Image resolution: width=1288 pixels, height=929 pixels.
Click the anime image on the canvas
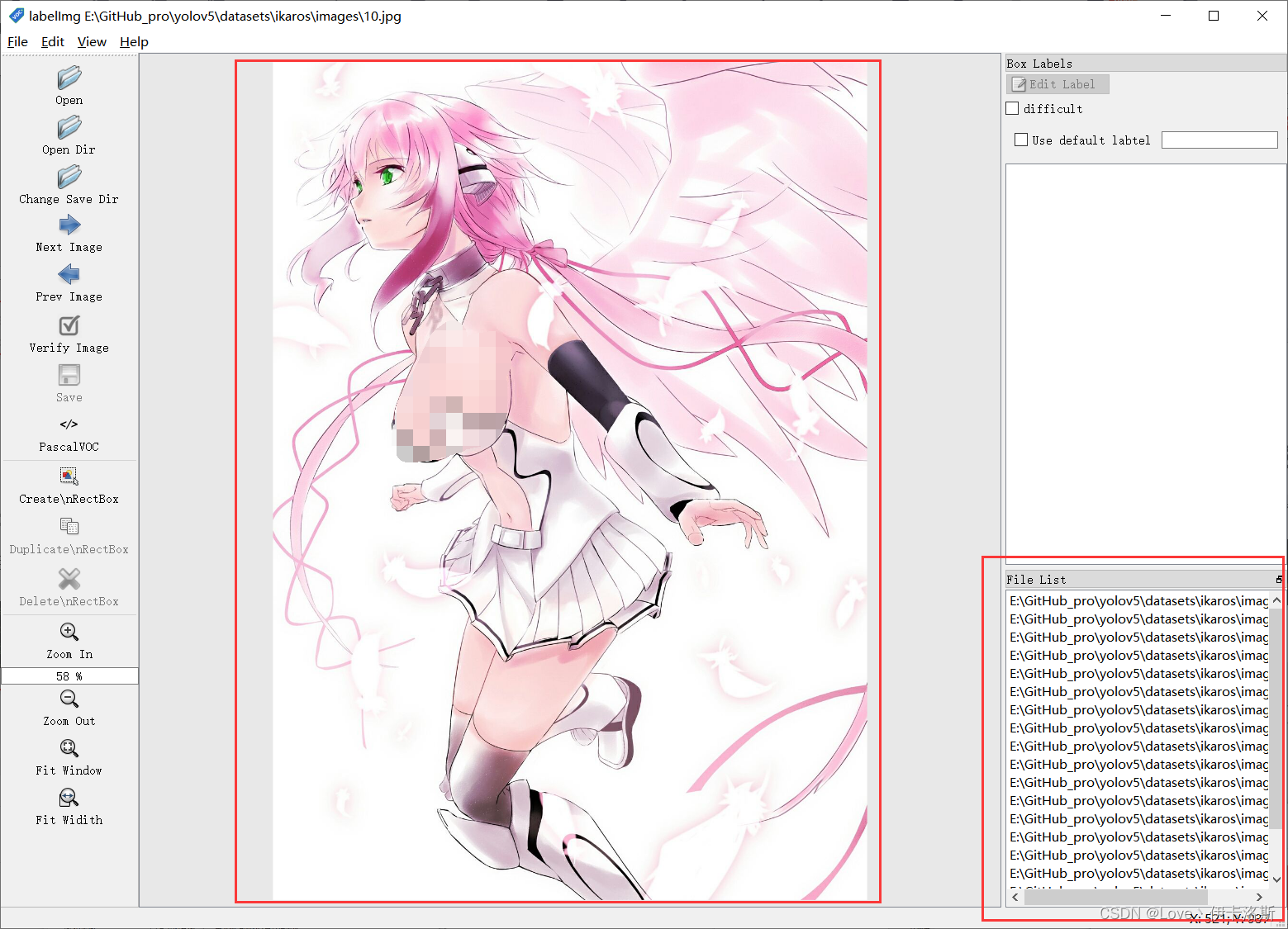(570, 481)
